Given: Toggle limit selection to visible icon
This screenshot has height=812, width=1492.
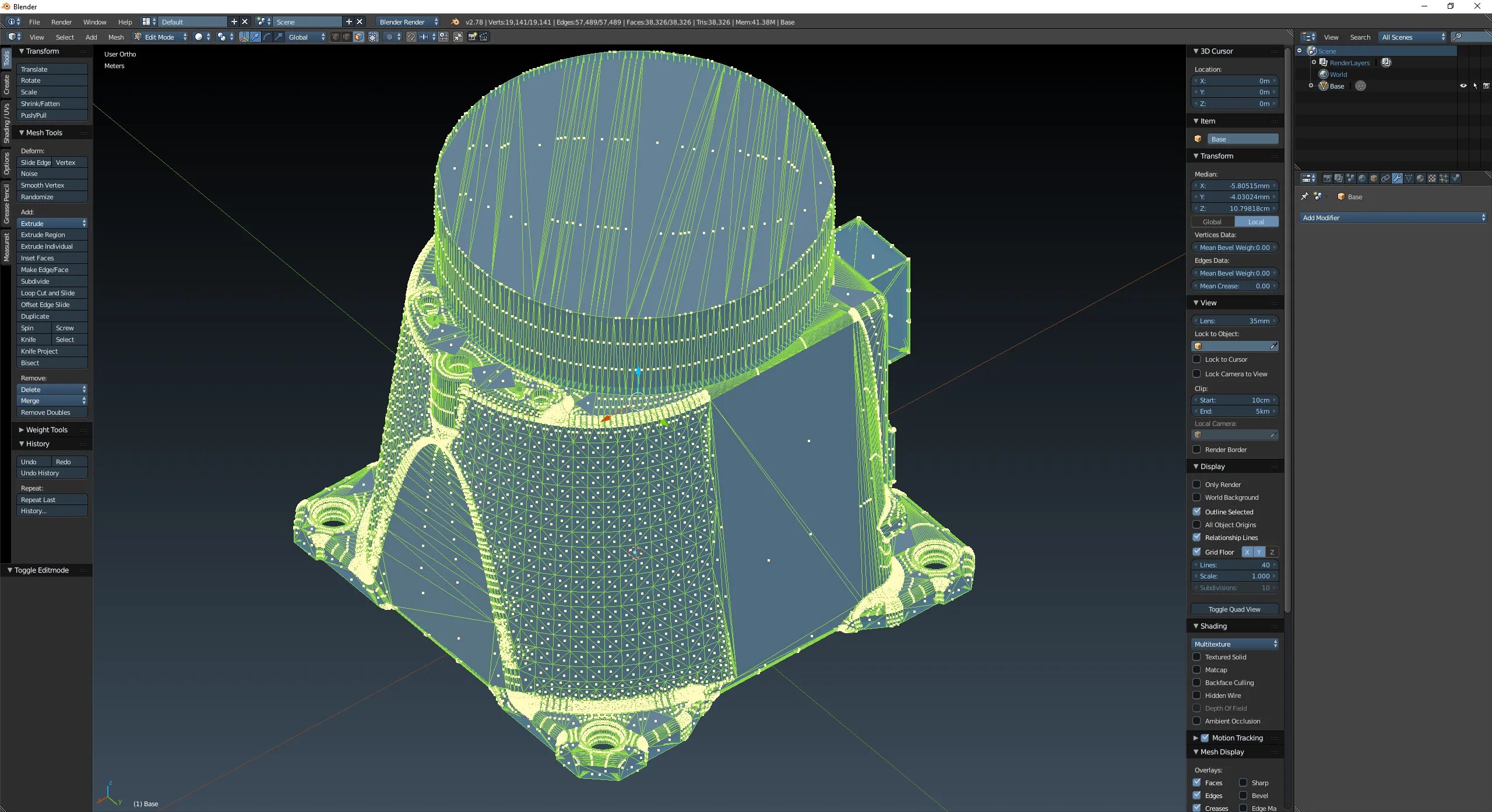Looking at the screenshot, I should point(374,37).
